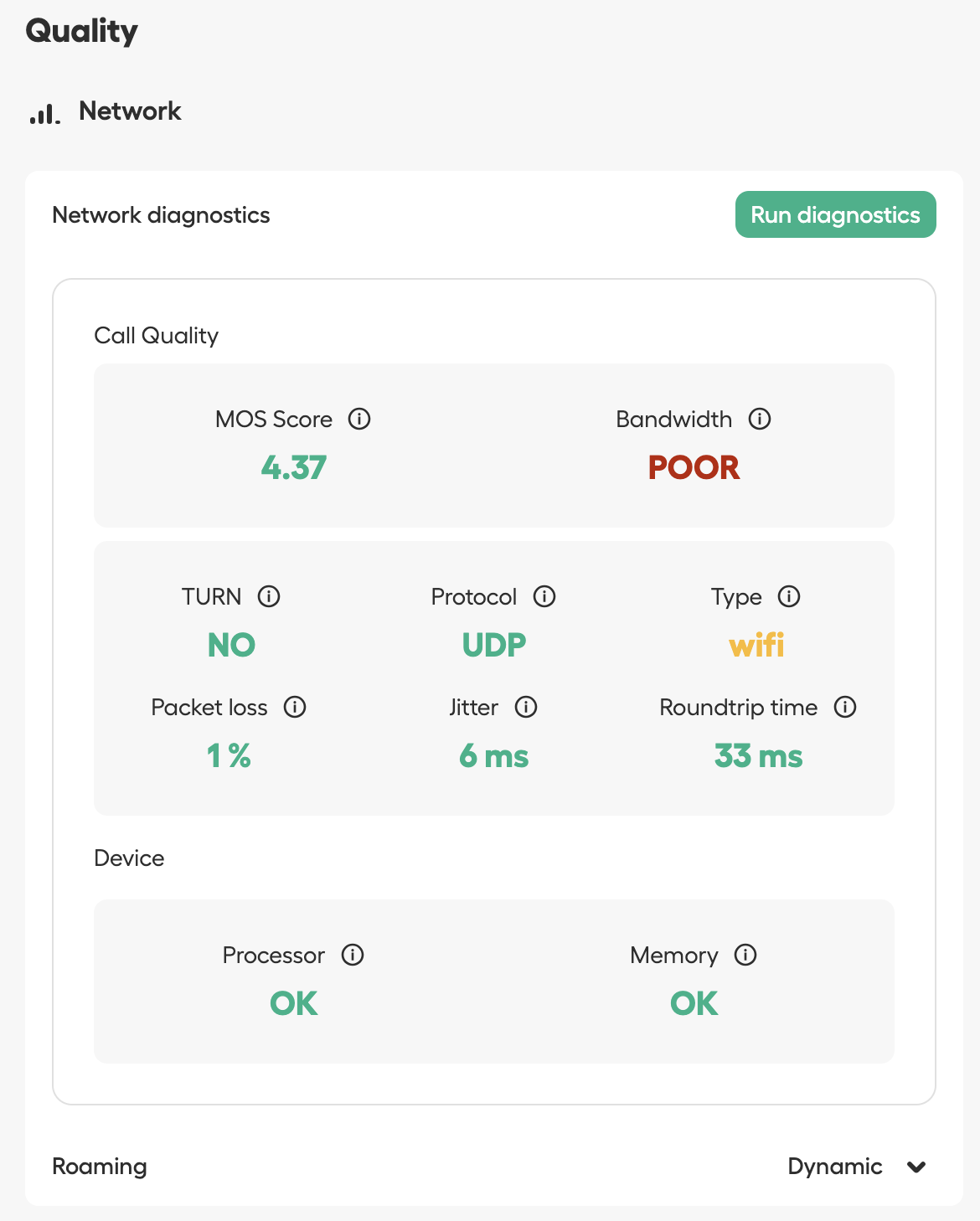980x1221 pixels.
Task: Click the Roundtrip time info icon
Action: [x=845, y=707]
